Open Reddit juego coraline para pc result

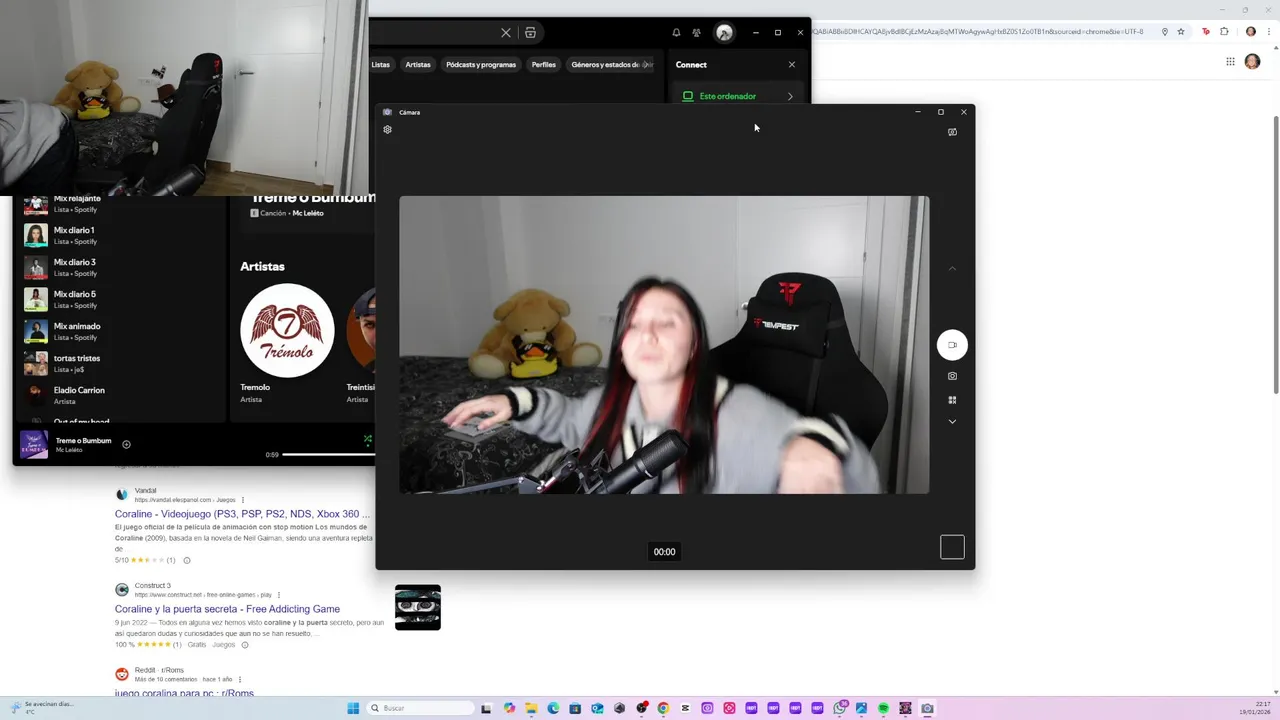[184, 692]
